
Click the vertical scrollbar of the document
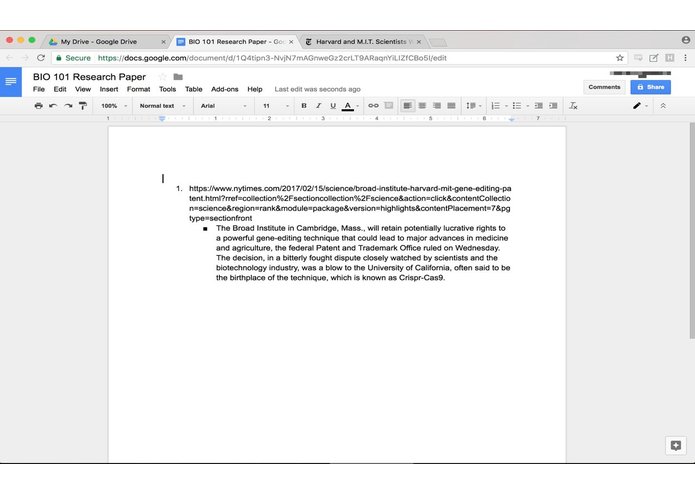coord(692,231)
